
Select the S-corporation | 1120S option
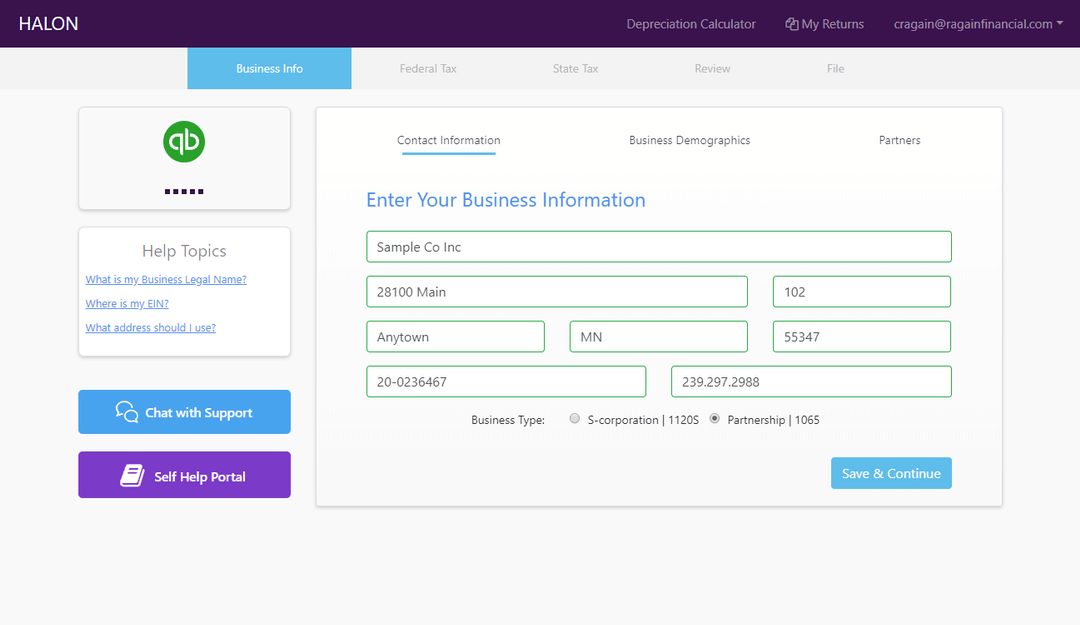(574, 418)
